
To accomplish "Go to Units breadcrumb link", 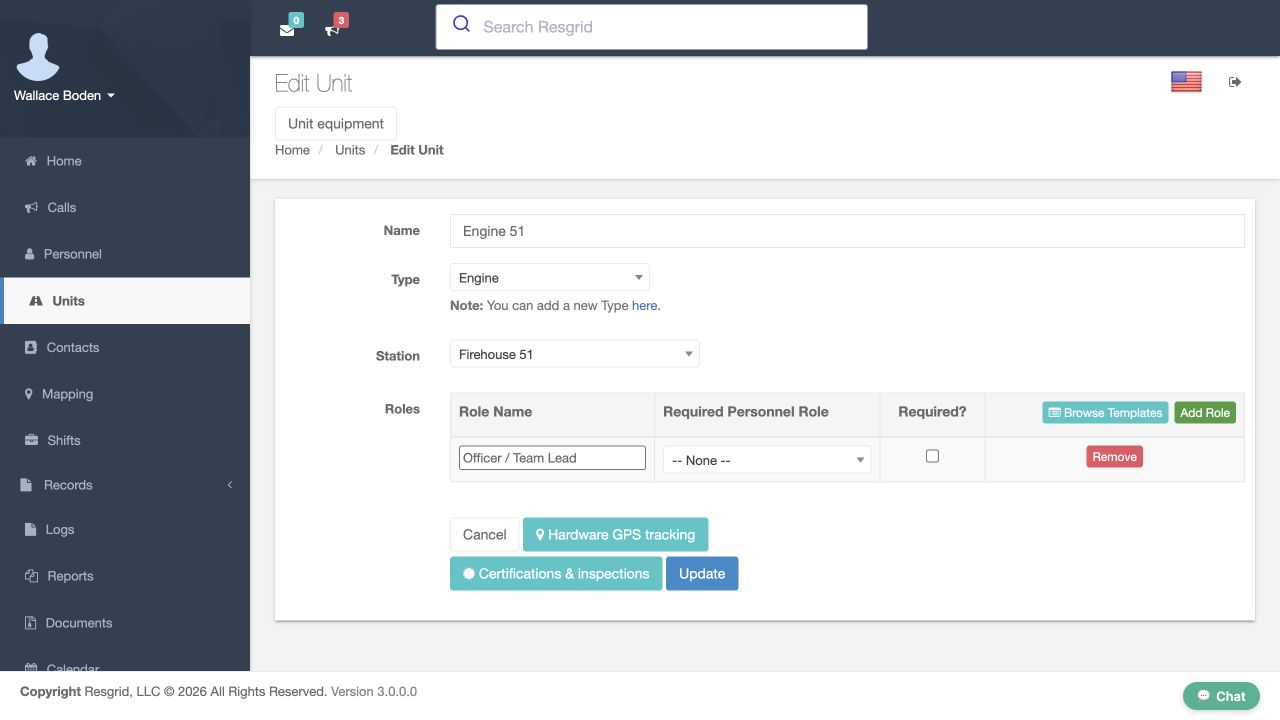I will click(x=350, y=150).
